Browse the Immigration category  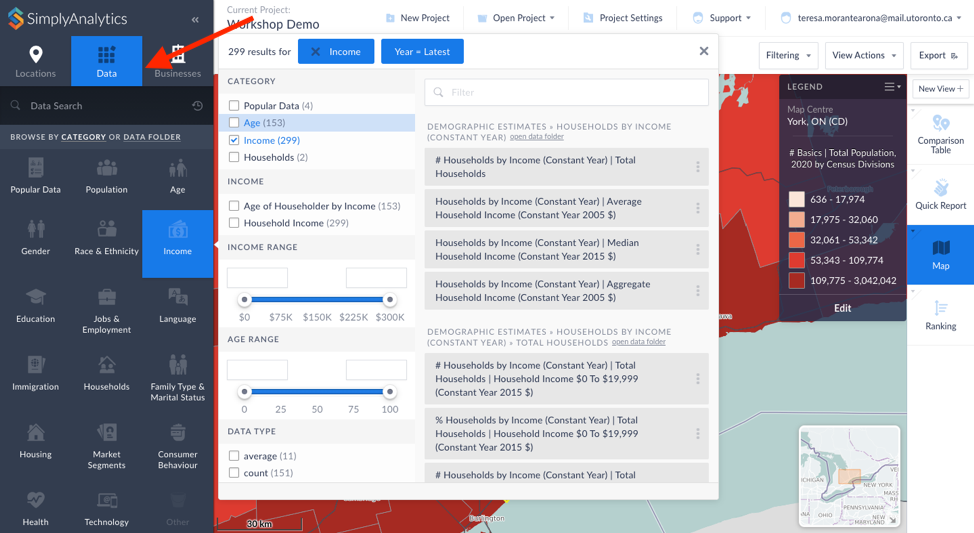click(x=35, y=373)
